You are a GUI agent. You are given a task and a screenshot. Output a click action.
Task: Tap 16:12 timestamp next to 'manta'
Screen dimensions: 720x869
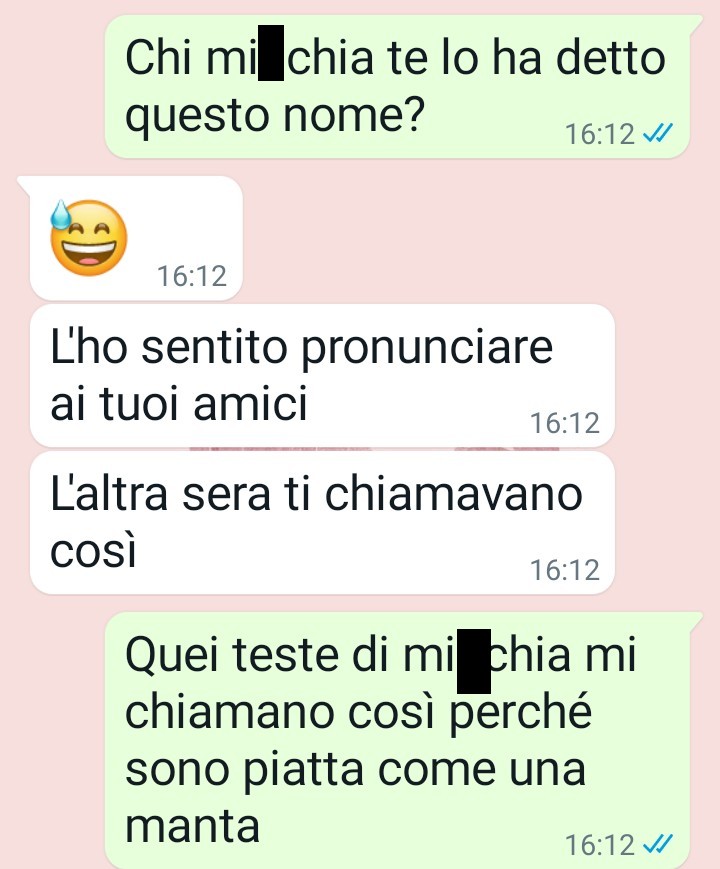point(599,845)
